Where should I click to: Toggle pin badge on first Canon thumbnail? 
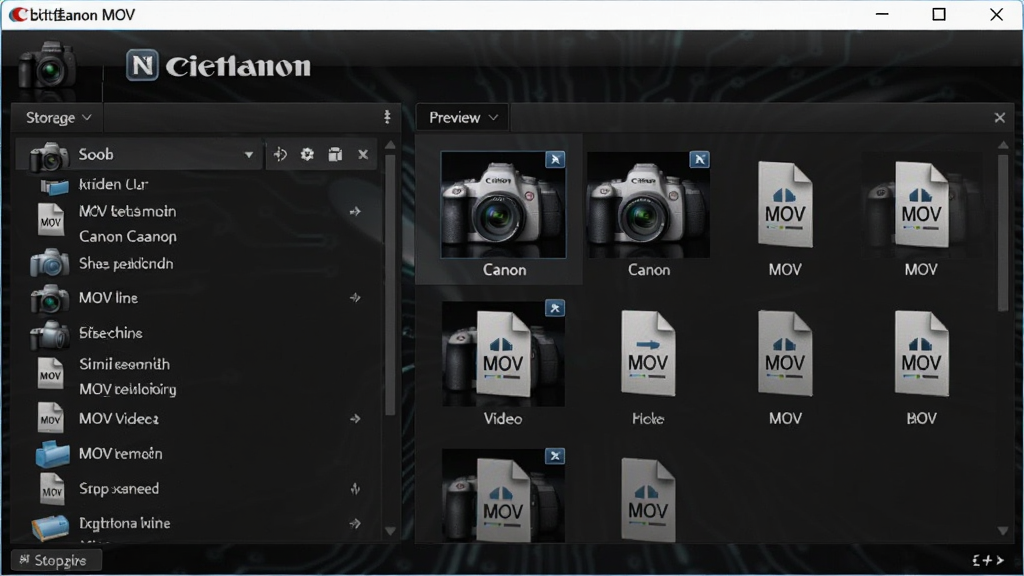[555, 159]
